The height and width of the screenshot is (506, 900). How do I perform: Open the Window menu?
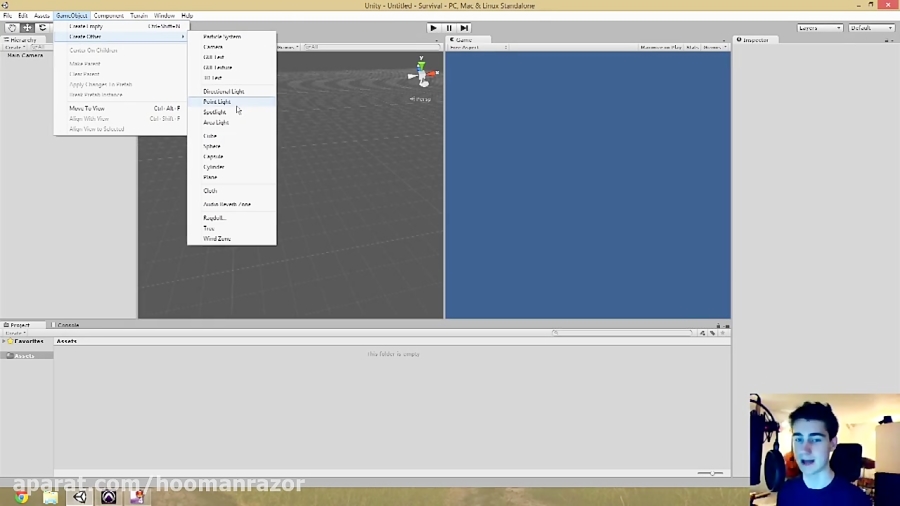coord(164,15)
